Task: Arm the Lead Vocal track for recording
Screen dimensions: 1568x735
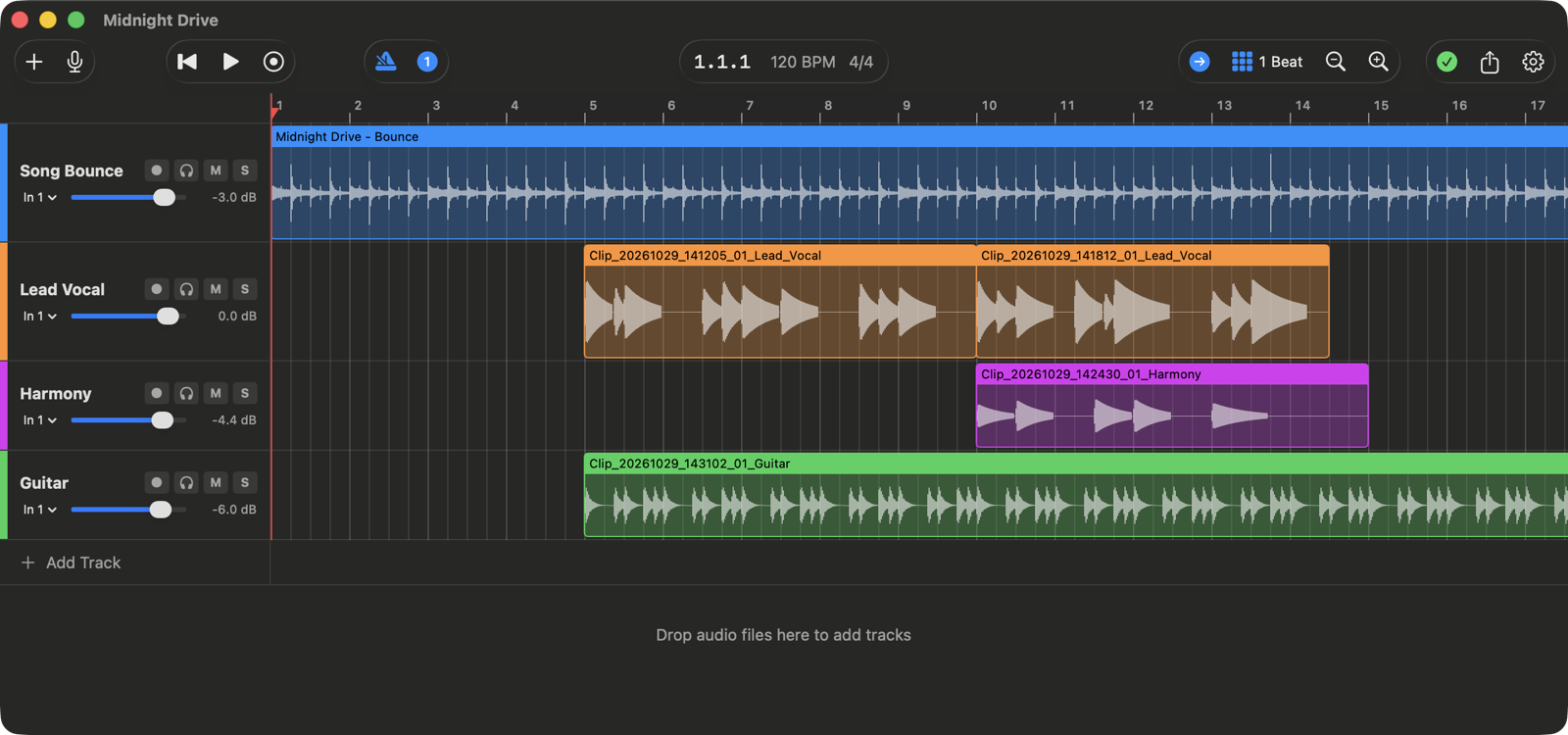Action: tap(156, 289)
